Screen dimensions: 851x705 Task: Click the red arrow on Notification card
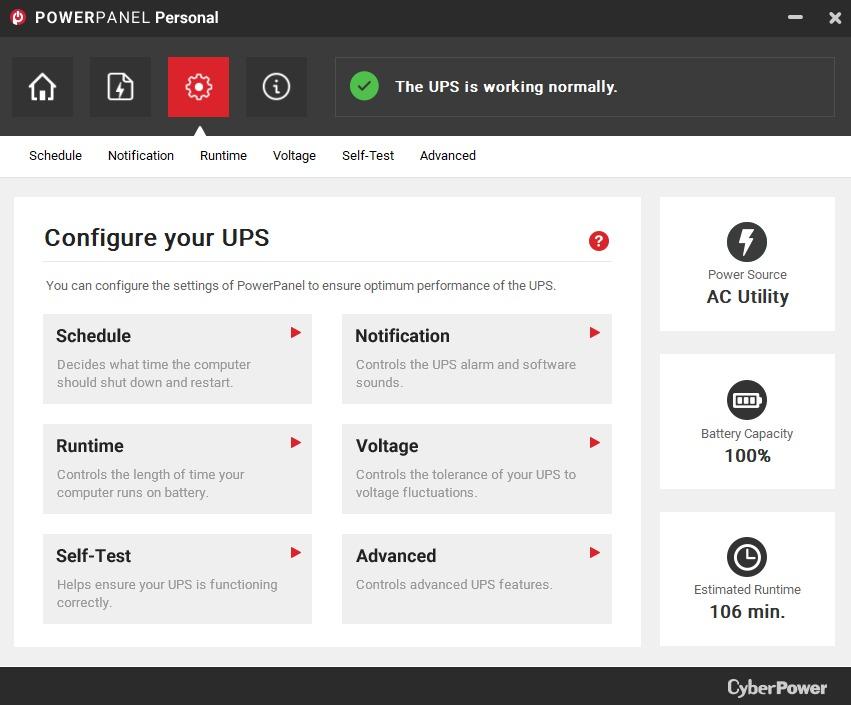click(595, 333)
